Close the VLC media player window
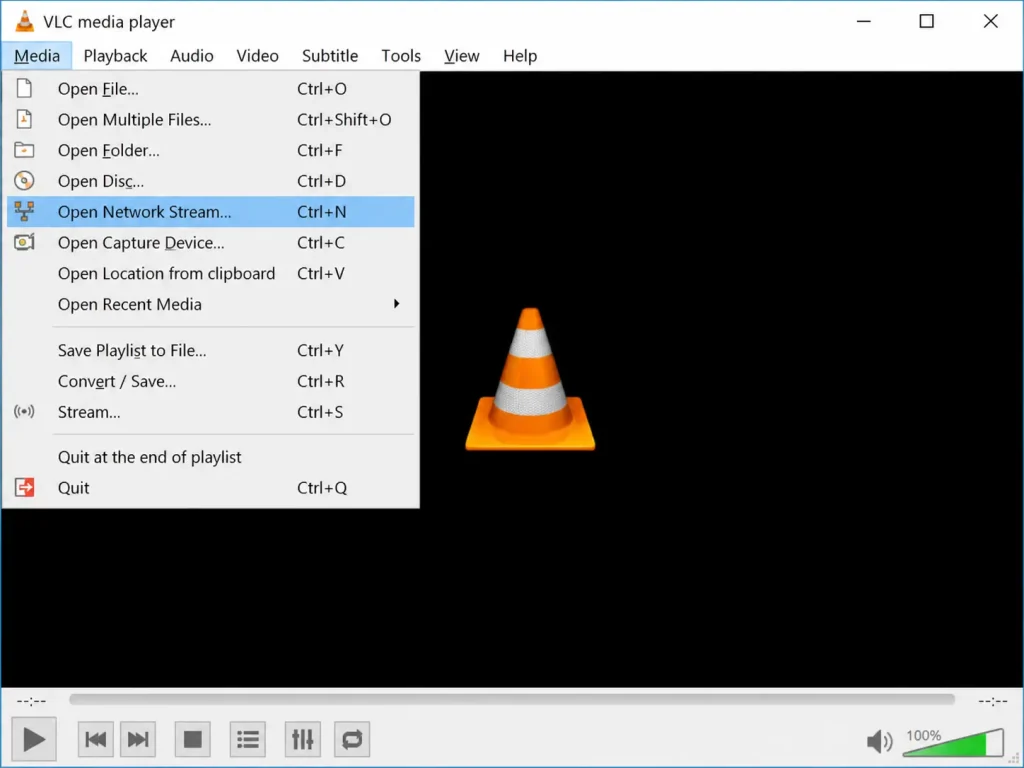The width and height of the screenshot is (1024, 768). coord(990,21)
